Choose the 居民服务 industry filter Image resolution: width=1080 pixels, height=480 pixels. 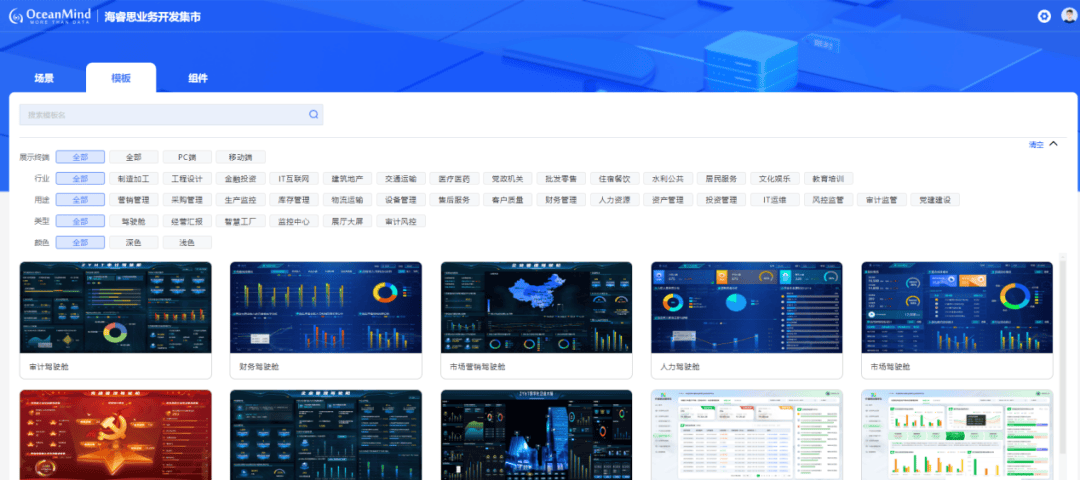coord(722,178)
